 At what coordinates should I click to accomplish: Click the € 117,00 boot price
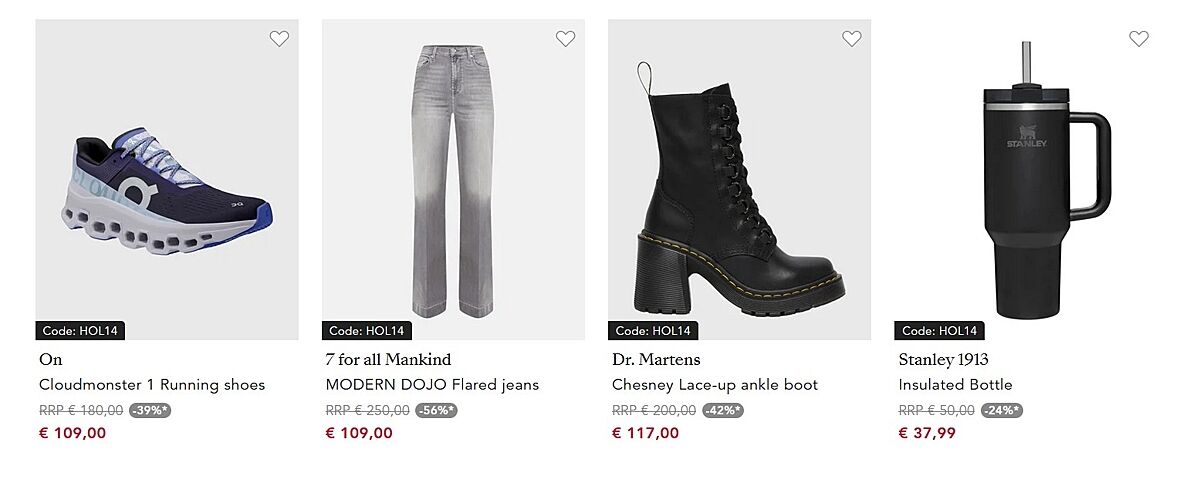pyautogui.click(x=645, y=433)
